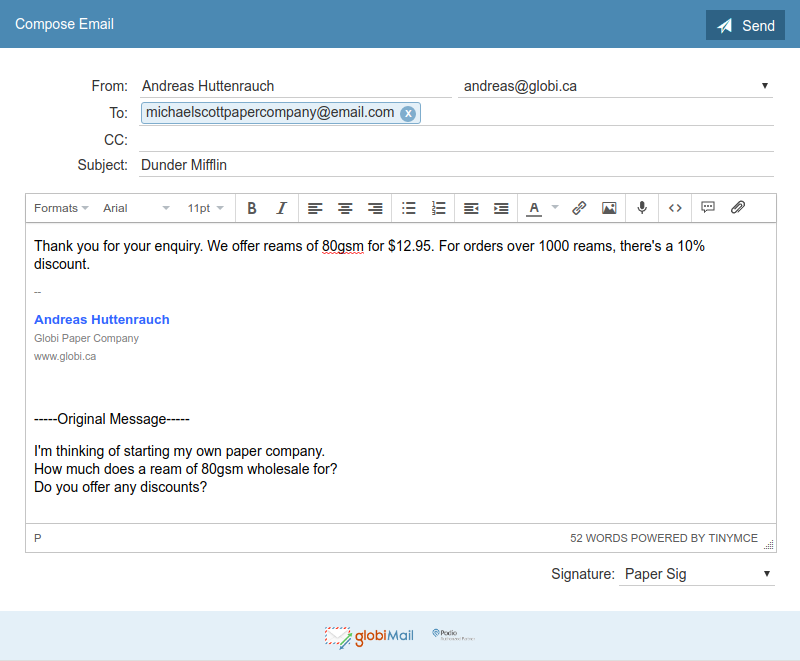800x661 pixels.
Task: Toggle italic formatting
Action: pos(281,208)
